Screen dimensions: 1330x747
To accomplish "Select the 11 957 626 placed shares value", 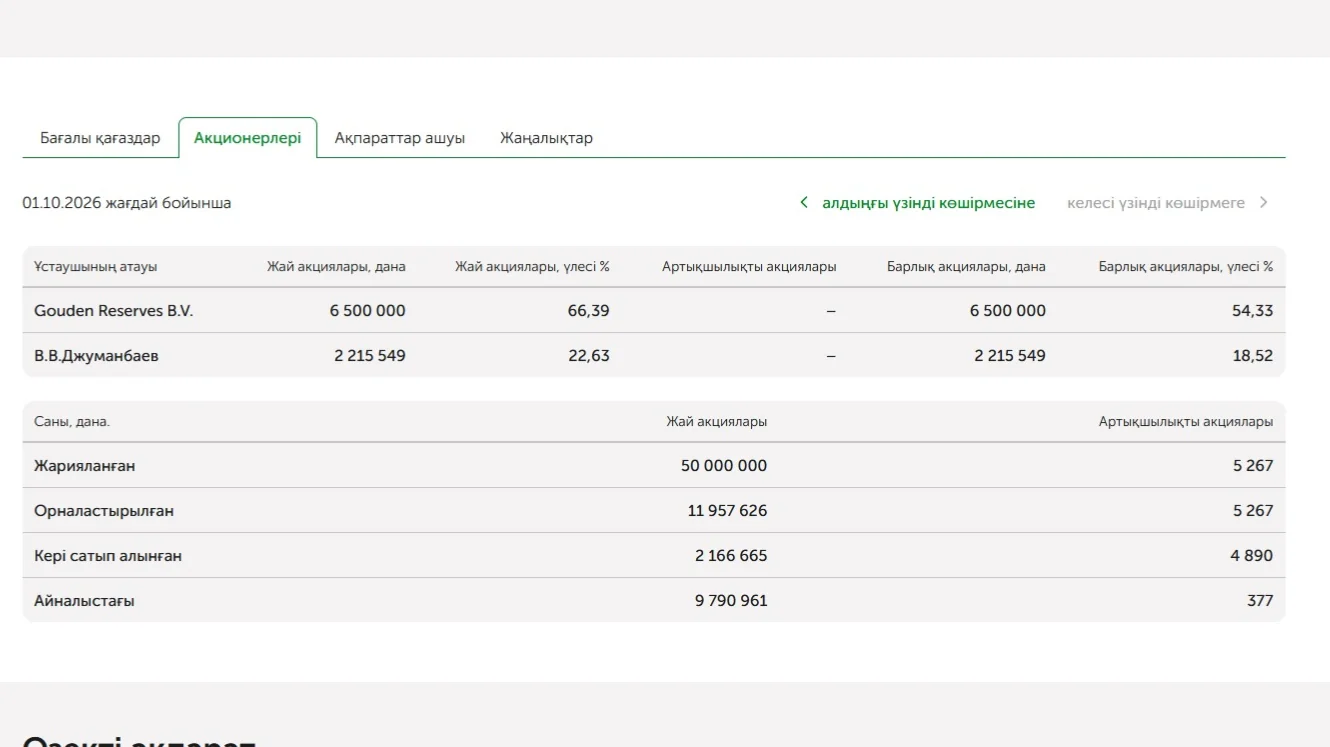I will tap(727, 511).
